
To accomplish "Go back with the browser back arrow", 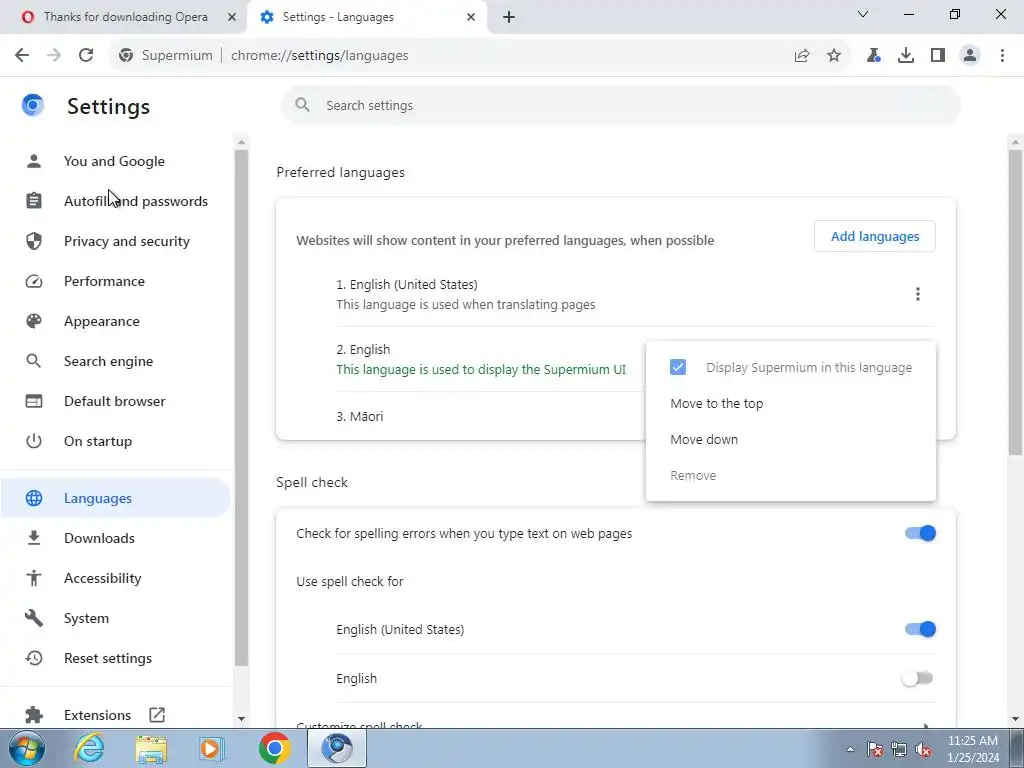I will [22, 56].
